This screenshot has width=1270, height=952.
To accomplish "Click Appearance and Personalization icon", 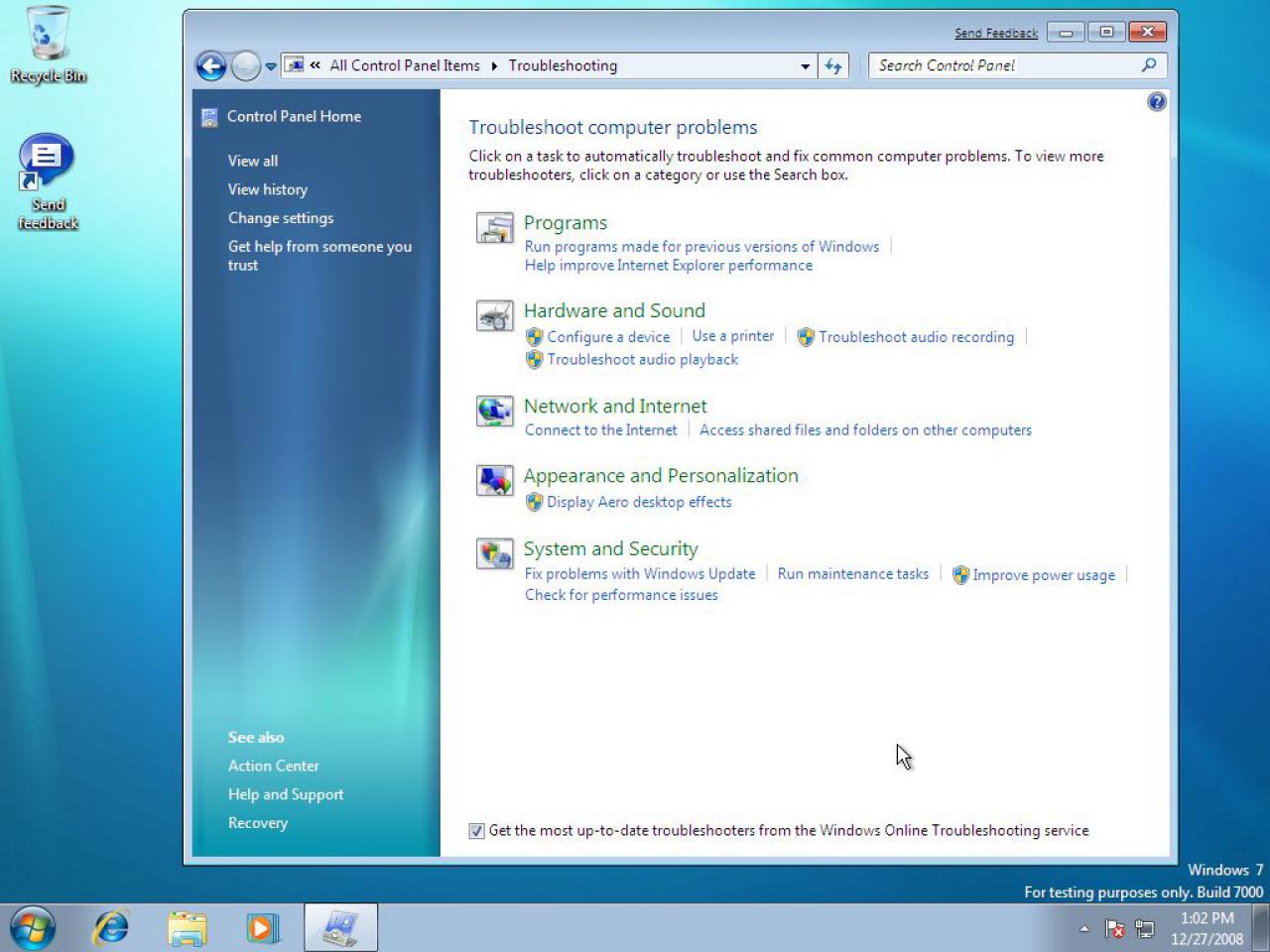I will 495,481.
